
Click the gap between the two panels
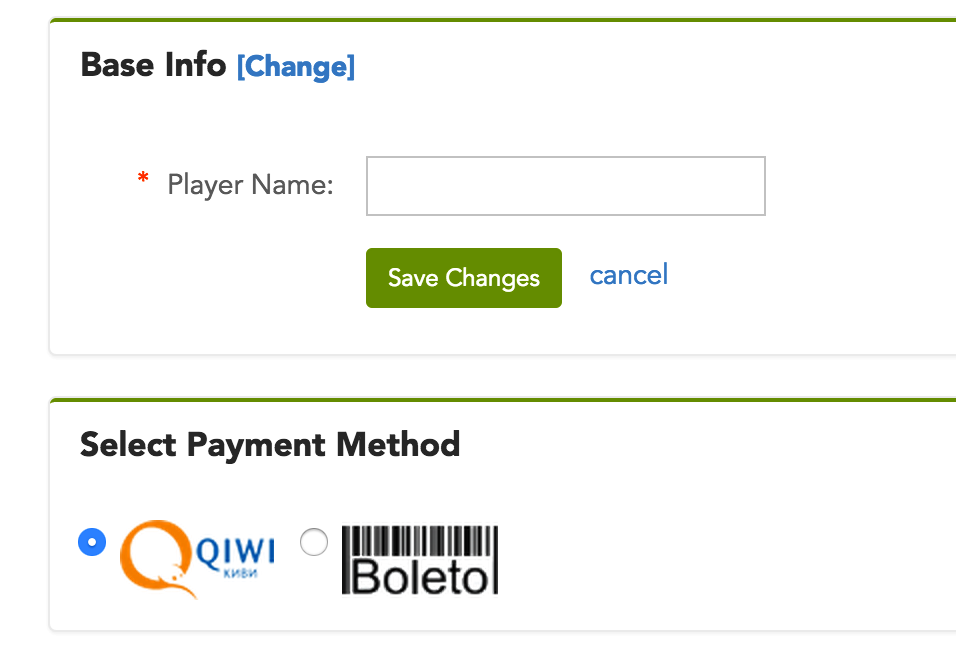pos(500,376)
